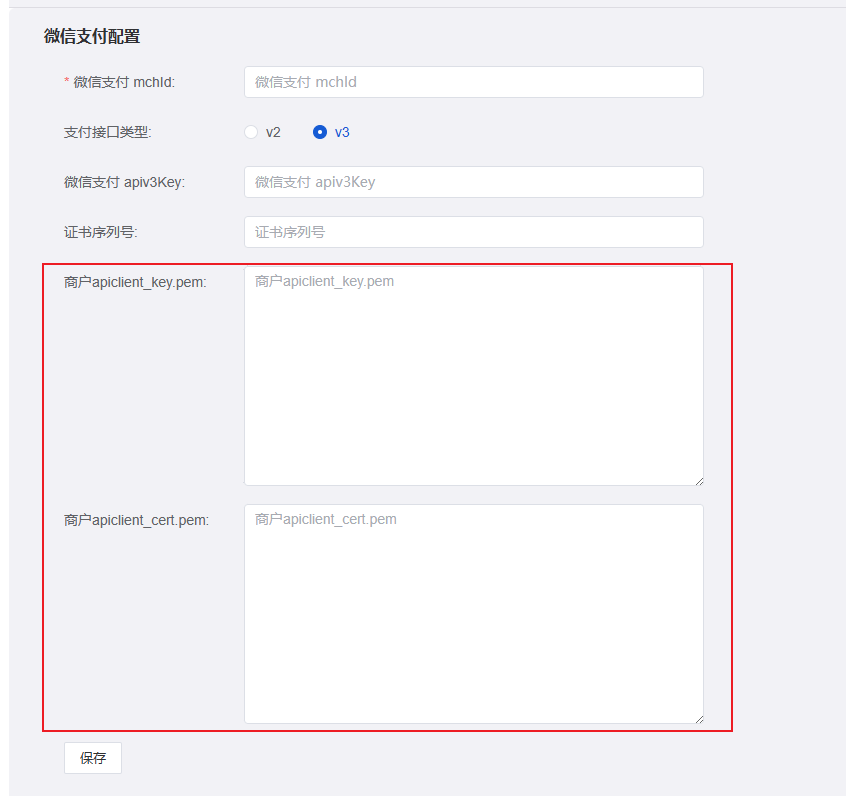Click the '商户apiclient_key.pem:' form label
846x796 pixels.
[135, 282]
